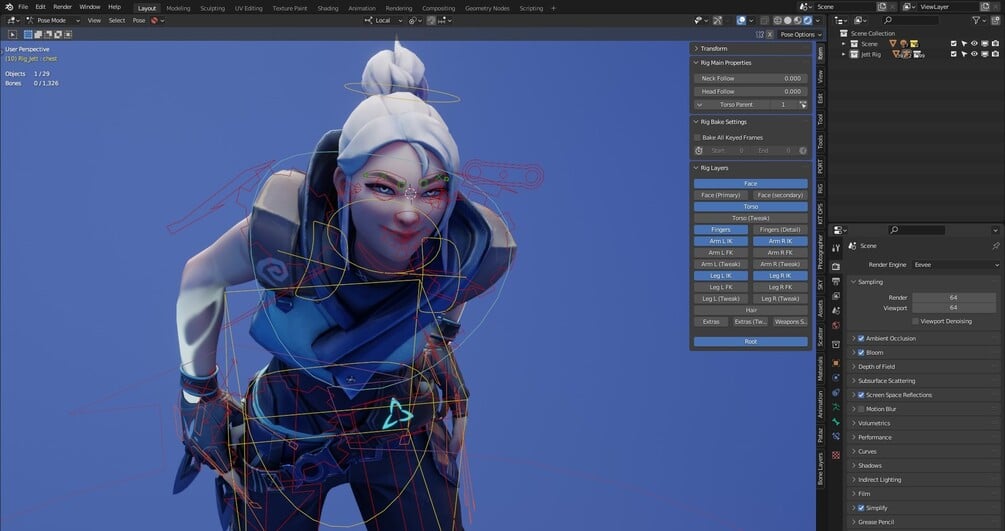Open the editor type selector in viewport header

tap(13, 21)
